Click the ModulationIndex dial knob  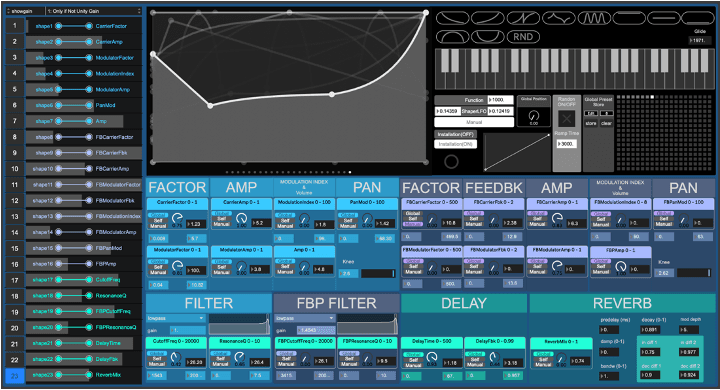tap(304, 218)
